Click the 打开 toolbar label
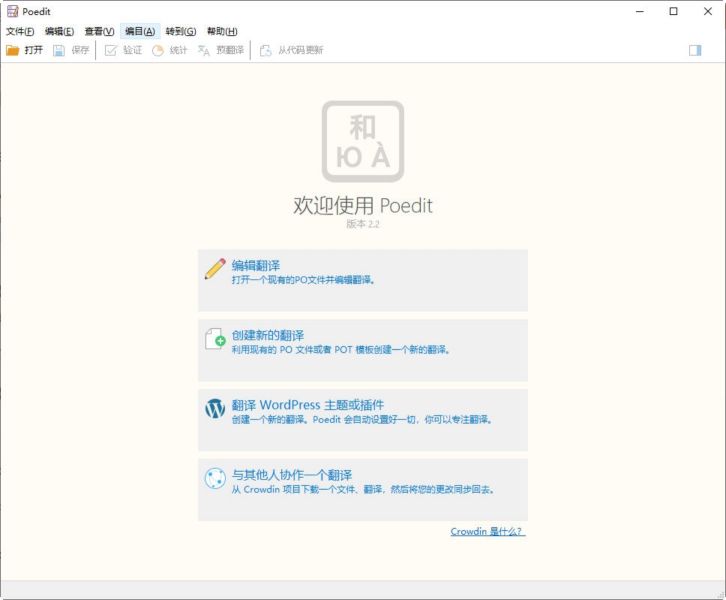This screenshot has height=600, width=726. point(33,50)
